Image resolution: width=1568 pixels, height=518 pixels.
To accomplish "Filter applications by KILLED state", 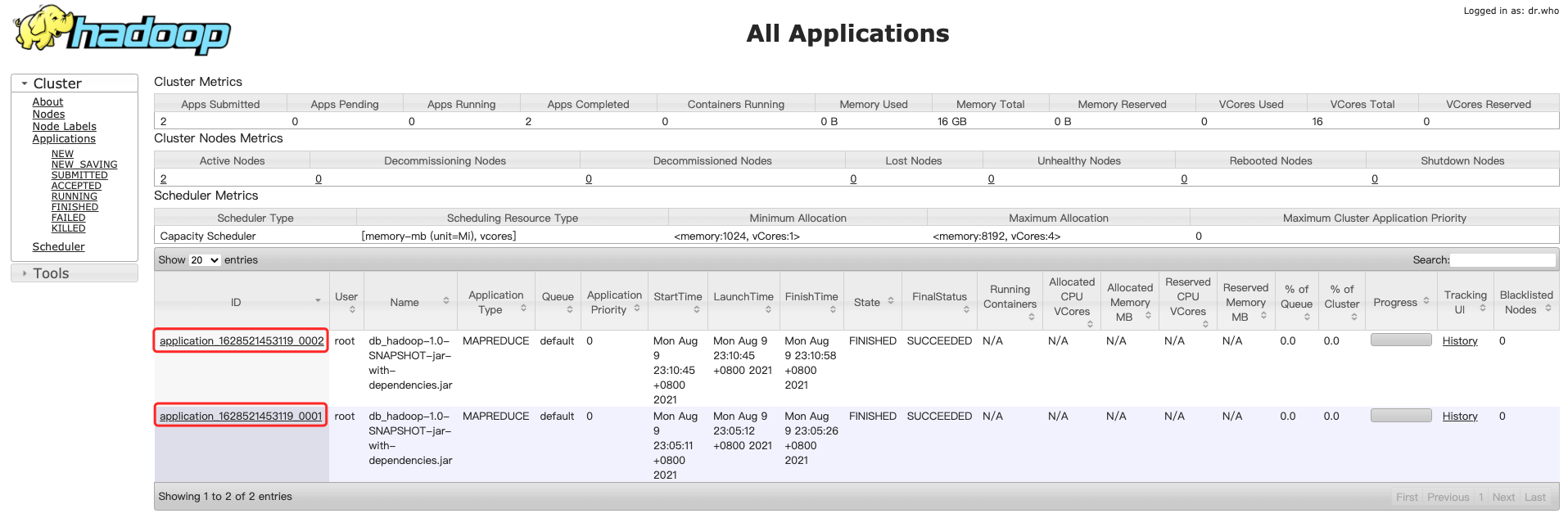I will pyautogui.click(x=68, y=228).
